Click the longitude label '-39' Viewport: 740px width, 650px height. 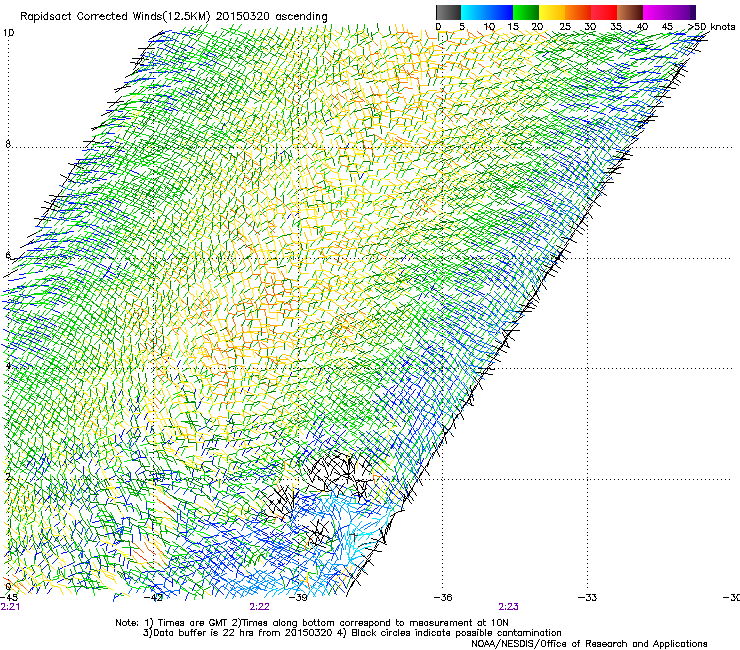pyautogui.click(x=298, y=598)
